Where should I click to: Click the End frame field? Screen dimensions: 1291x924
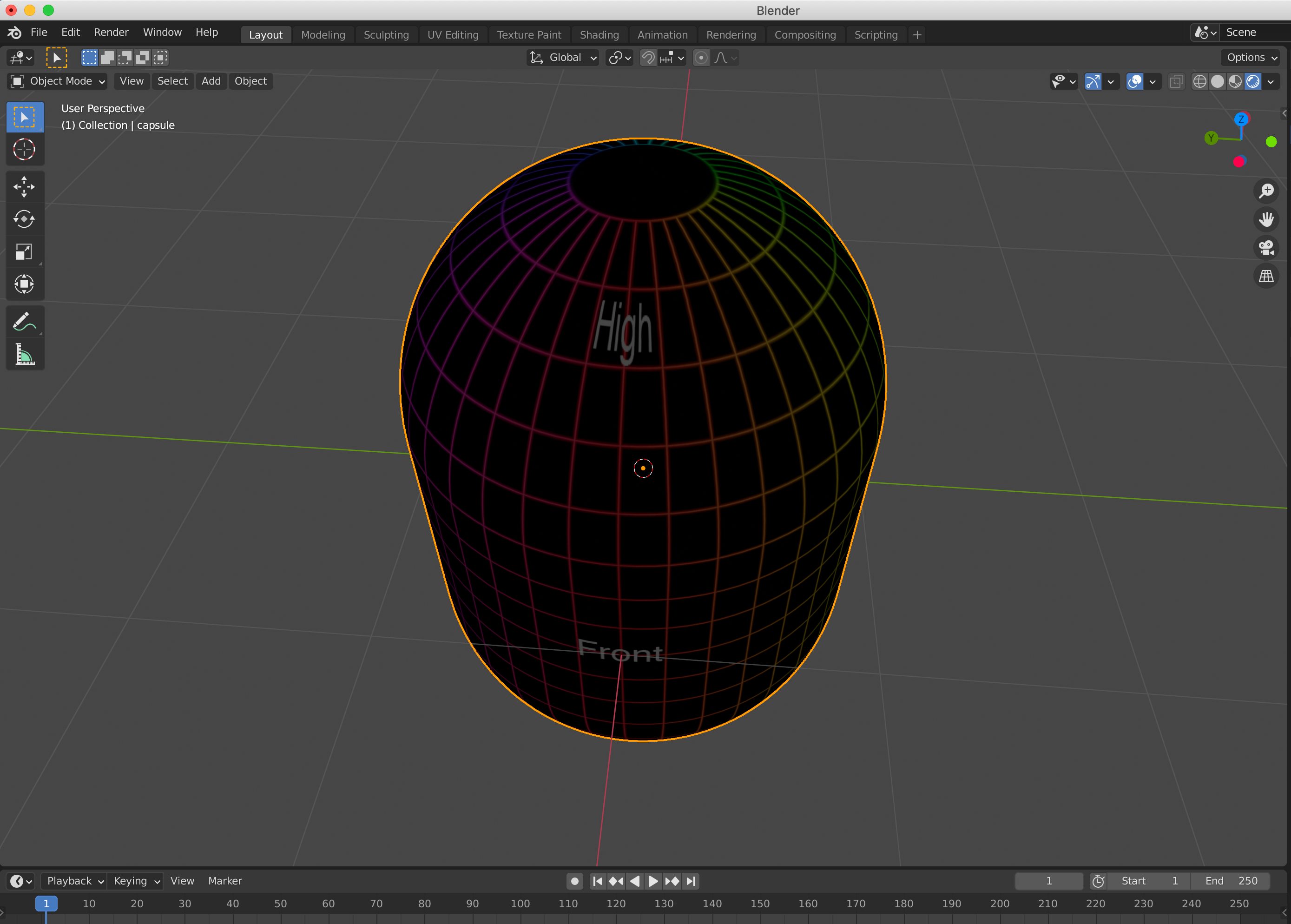tap(1230, 881)
